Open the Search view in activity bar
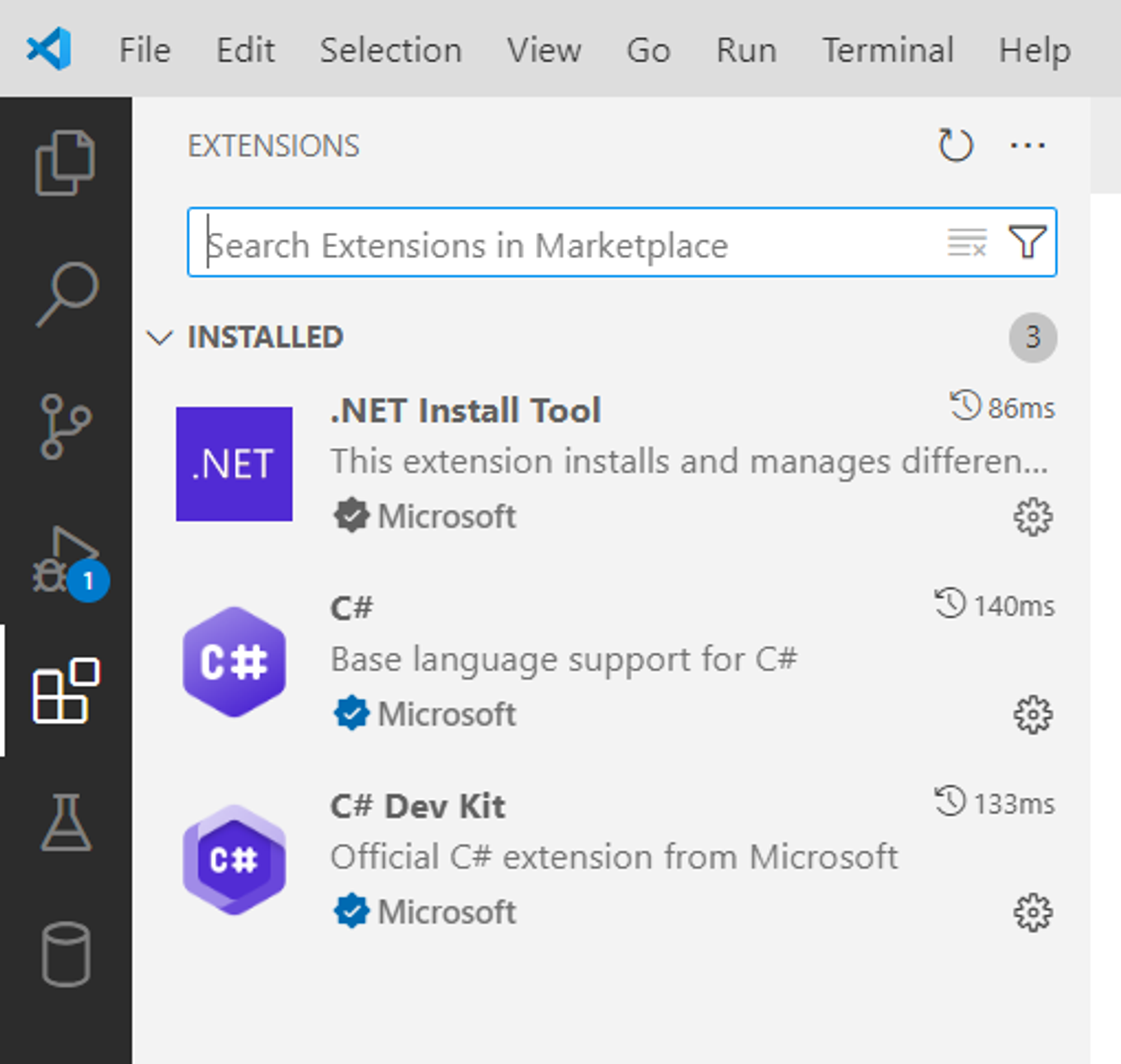The height and width of the screenshot is (1064, 1121). point(67,294)
